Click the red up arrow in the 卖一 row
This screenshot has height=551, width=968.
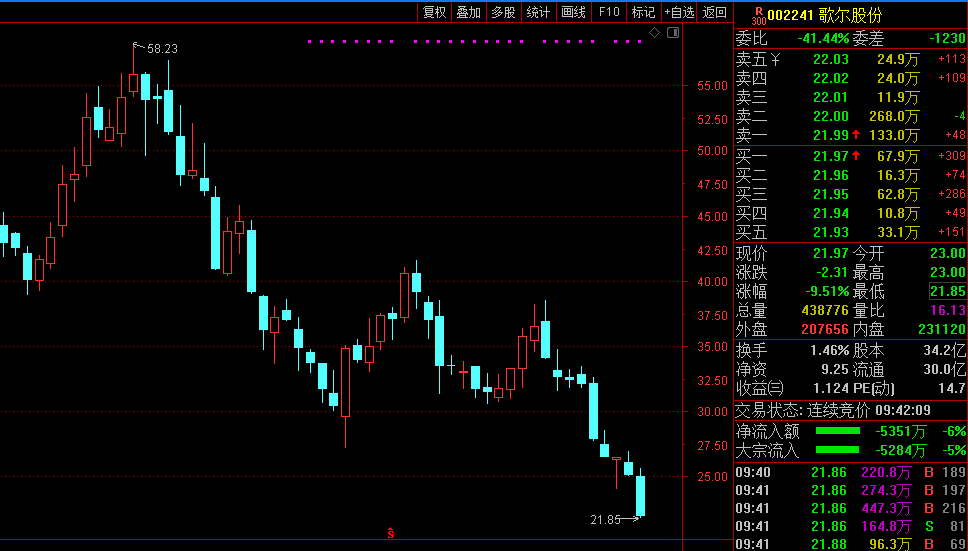point(856,135)
